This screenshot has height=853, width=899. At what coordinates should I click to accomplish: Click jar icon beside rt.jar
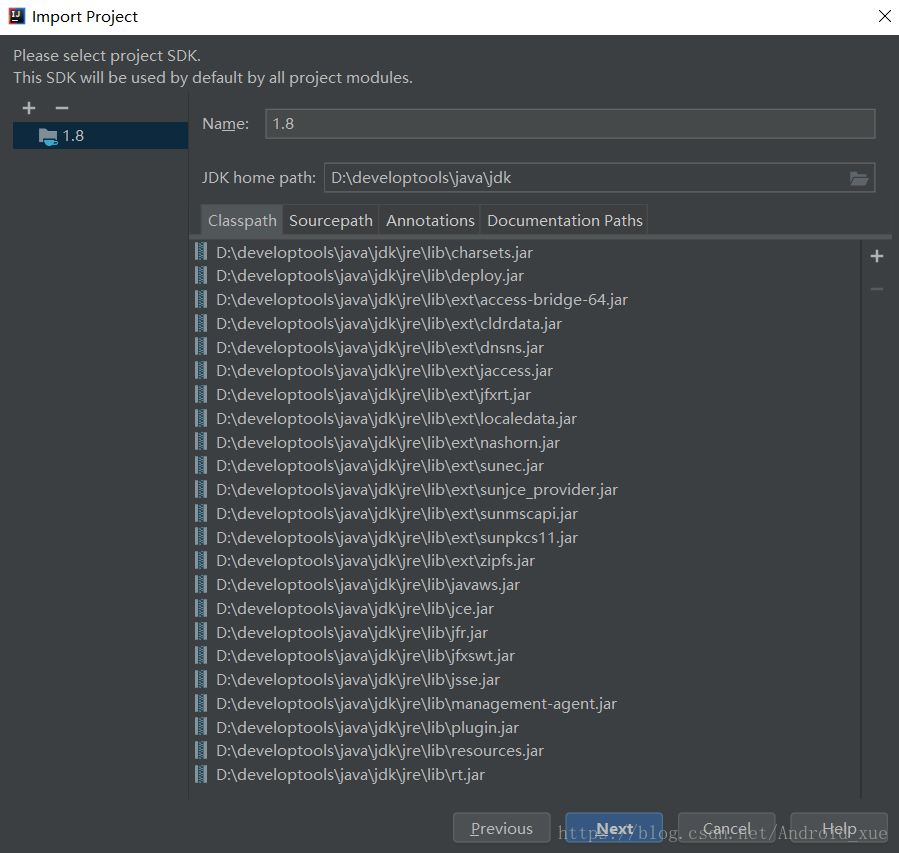(x=201, y=774)
